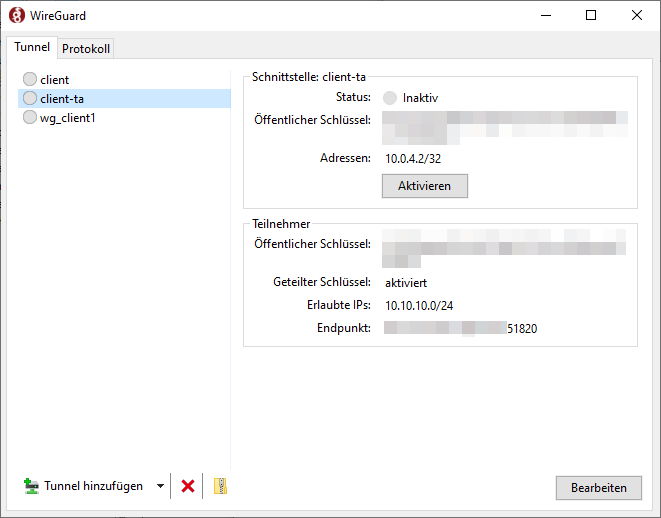Select the client-ta tunnel entry
Image resolution: width=661 pixels, height=518 pixels.
pos(60,98)
